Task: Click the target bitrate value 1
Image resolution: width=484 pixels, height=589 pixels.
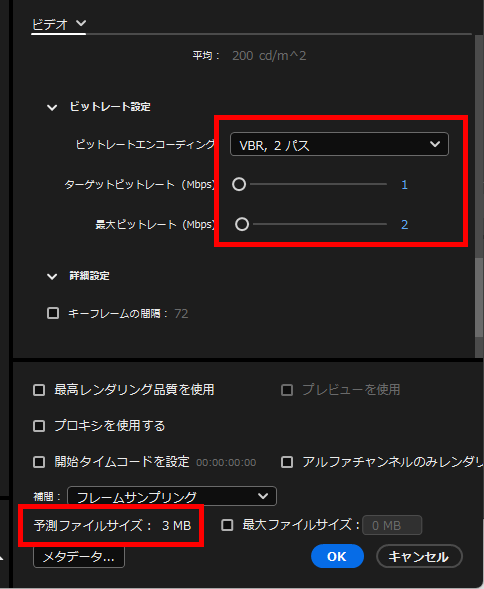Action: [x=404, y=185]
